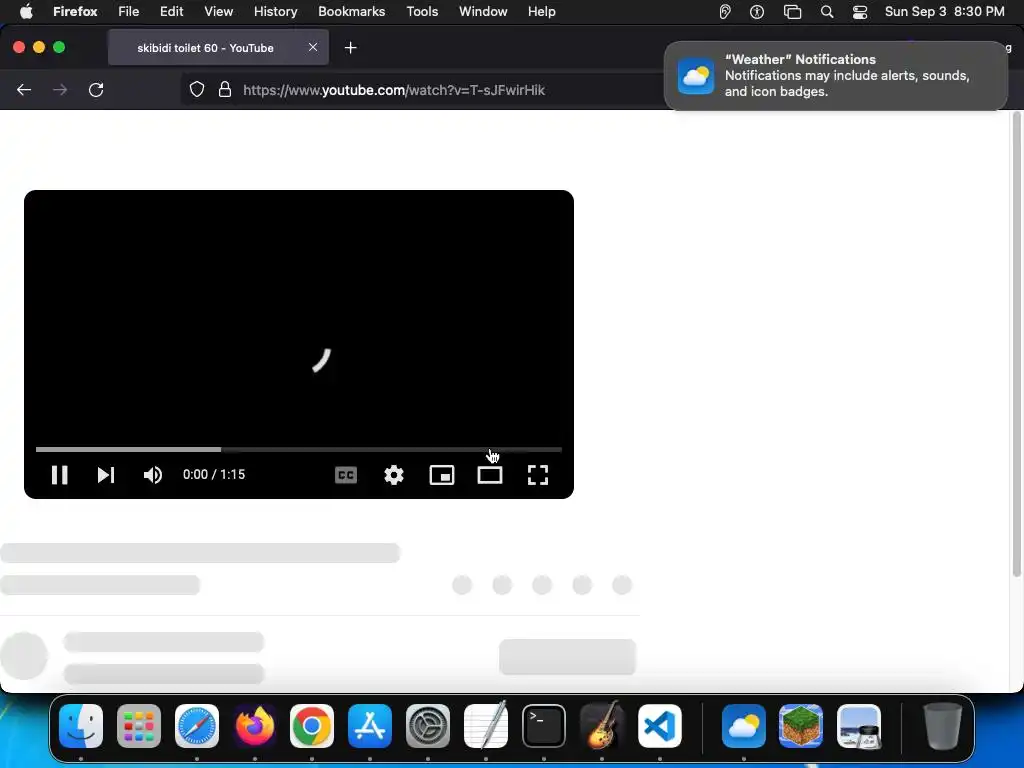Enter fullscreen video mode
The height and width of the screenshot is (768, 1024).
537,475
